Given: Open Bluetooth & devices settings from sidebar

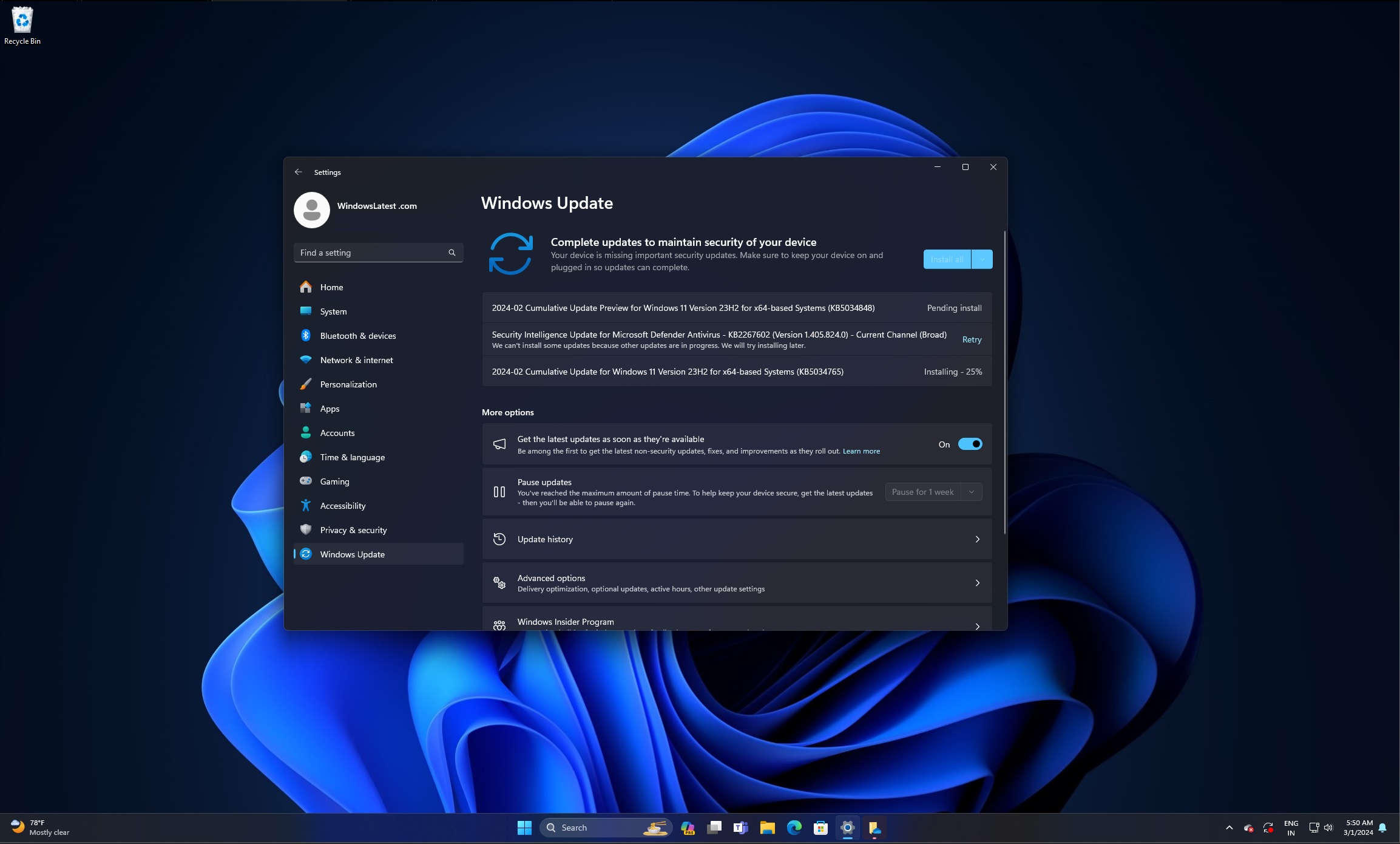Looking at the screenshot, I should [x=358, y=335].
